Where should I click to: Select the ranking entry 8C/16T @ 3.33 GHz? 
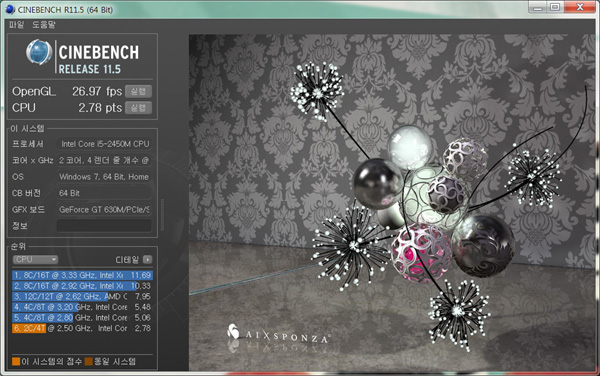click(82, 275)
